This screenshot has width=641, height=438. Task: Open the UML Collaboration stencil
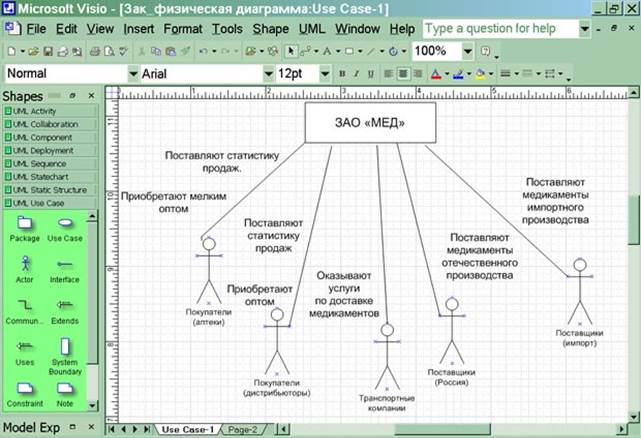coord(51,124)
